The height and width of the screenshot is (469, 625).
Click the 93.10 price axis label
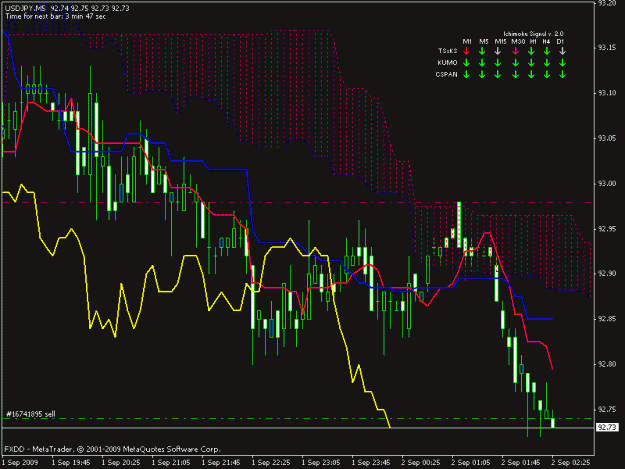[x=607, y=93]
